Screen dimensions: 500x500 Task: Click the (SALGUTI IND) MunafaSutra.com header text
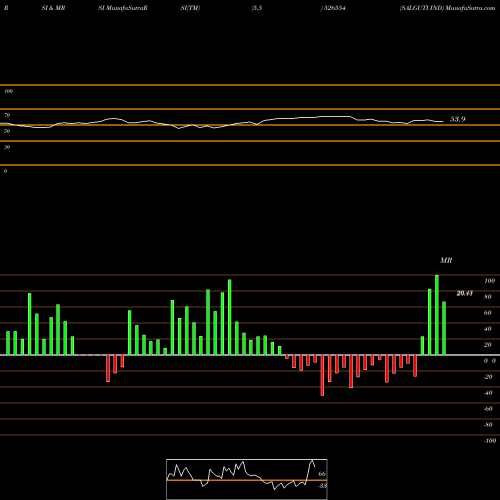coord(447,8)
